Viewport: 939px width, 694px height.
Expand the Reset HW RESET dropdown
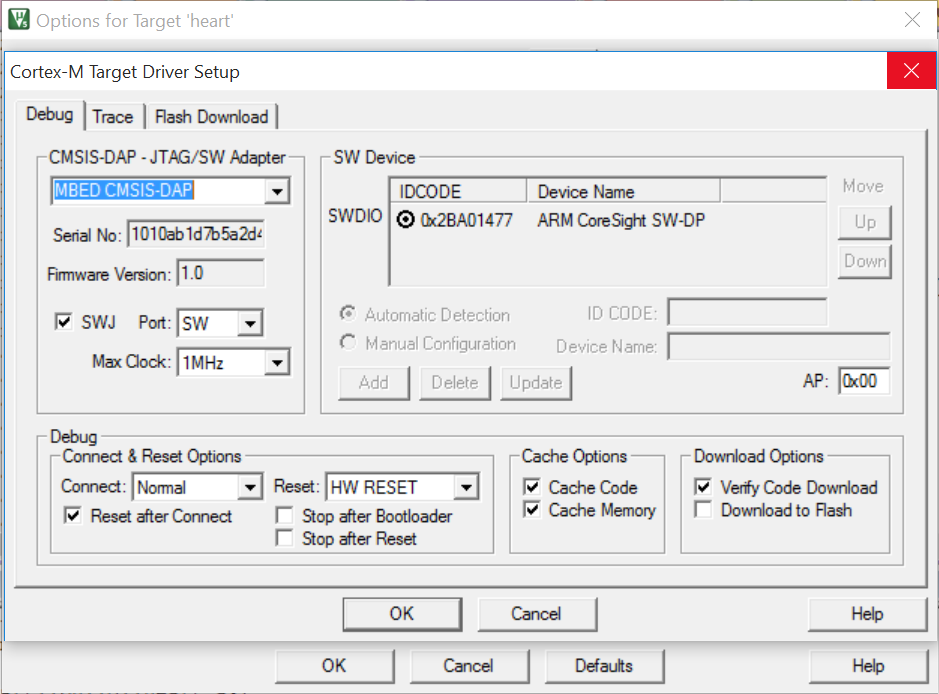tap(466, 488)
